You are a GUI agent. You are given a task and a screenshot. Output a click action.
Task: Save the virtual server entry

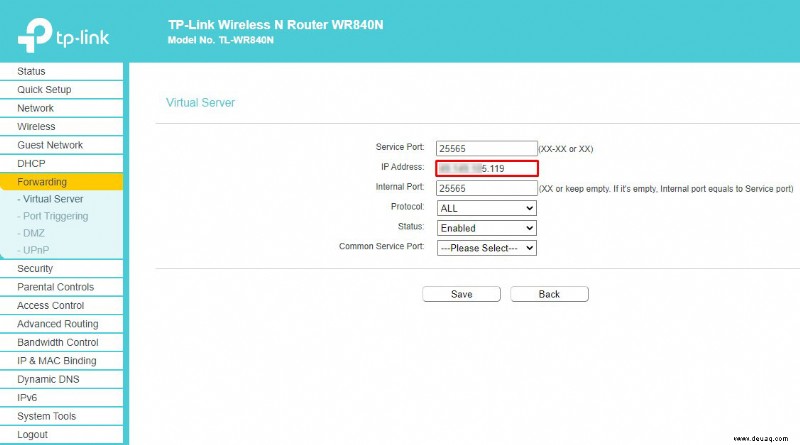coord(461,294)
